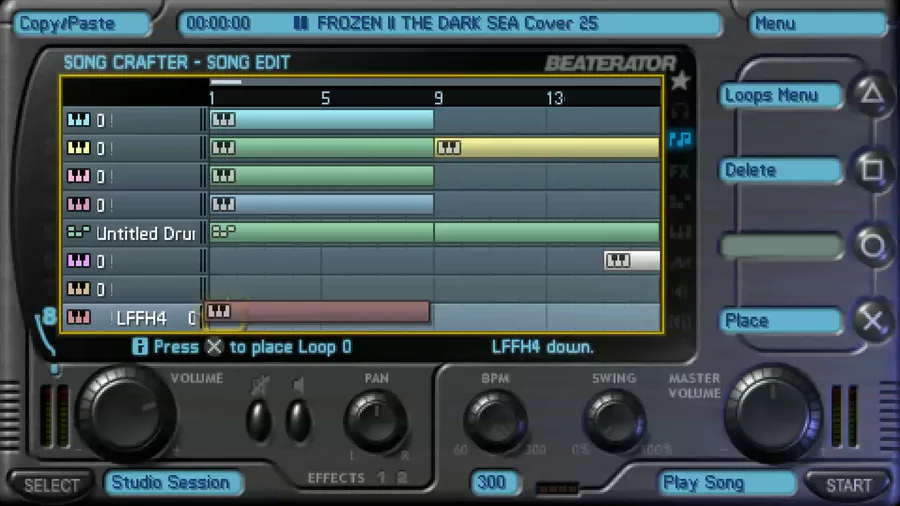
Task: Select the first Untitled Drum loop block
Action: tap(321, 232)
